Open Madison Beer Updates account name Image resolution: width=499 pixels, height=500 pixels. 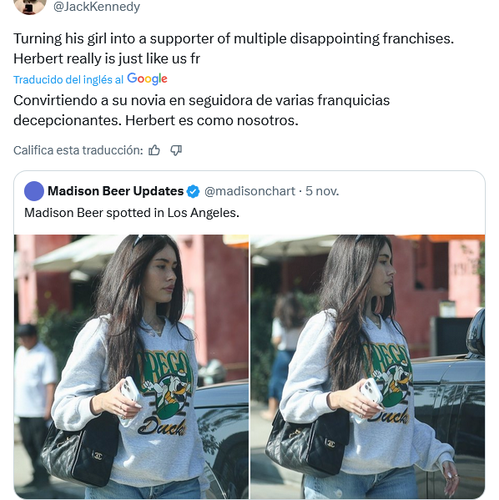click(115, 191)
